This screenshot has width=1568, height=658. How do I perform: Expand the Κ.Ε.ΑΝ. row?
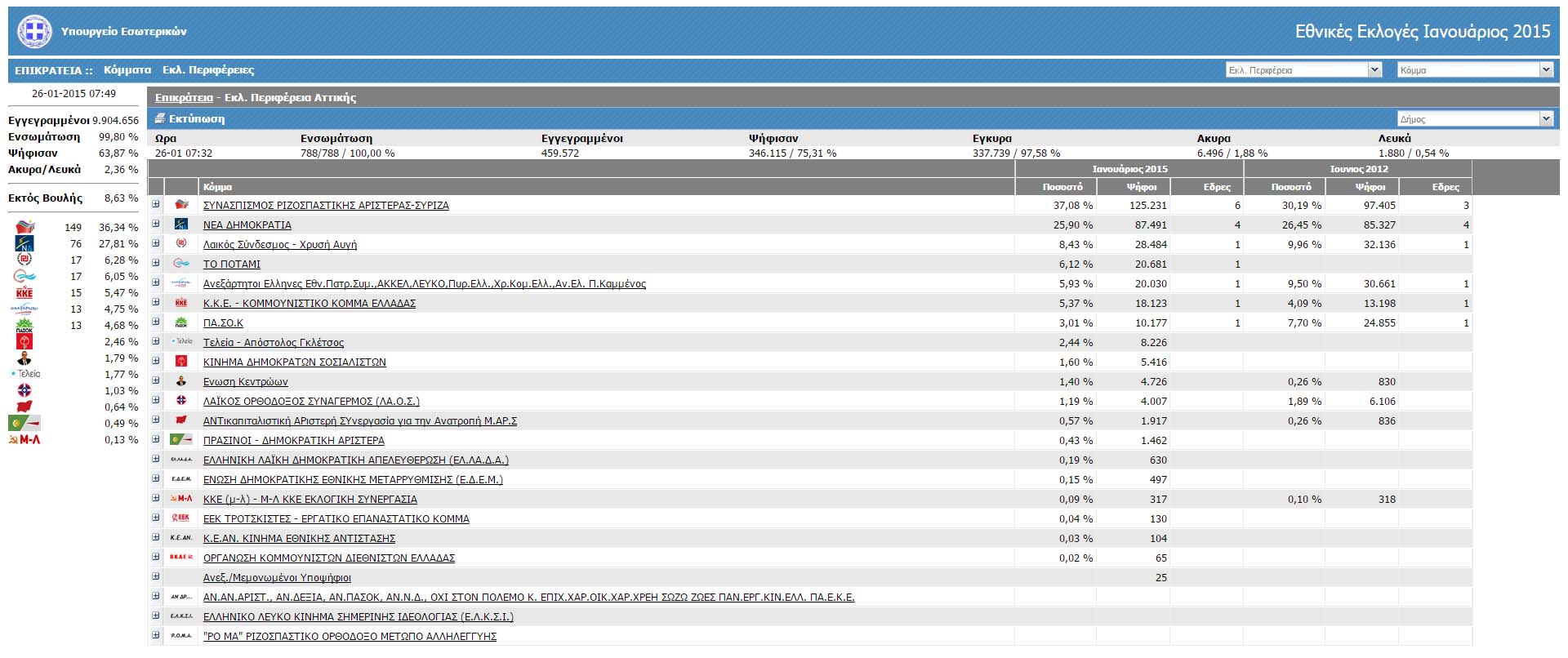(156, 537)
